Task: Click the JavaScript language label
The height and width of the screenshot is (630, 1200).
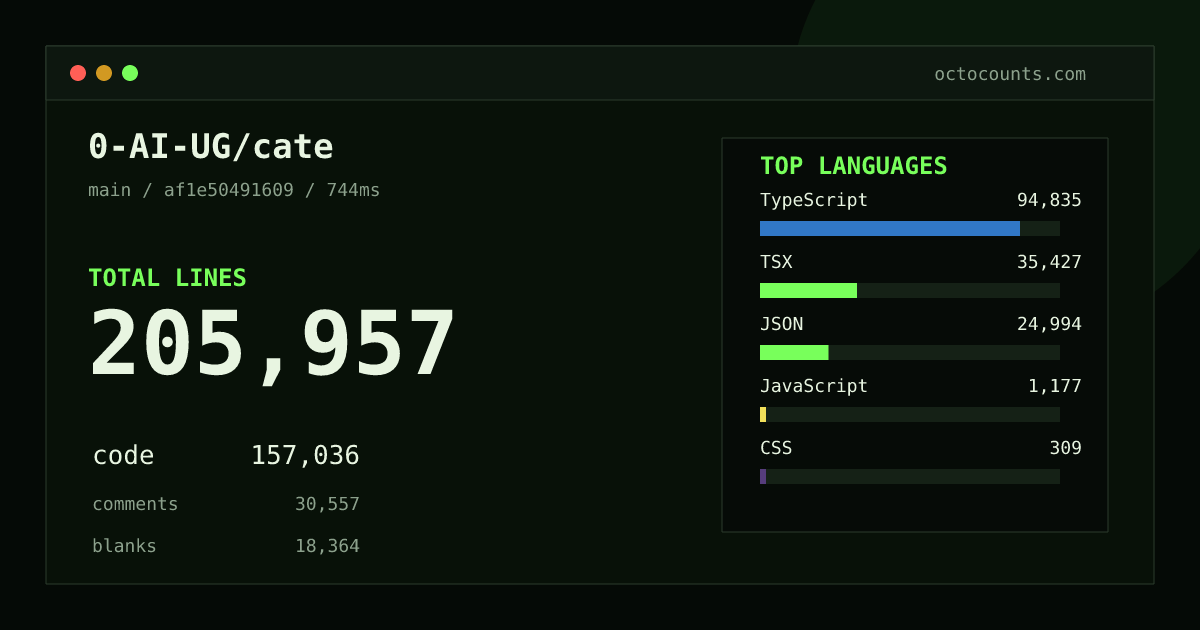Action: pyautogui.click(x=814, y=386)
